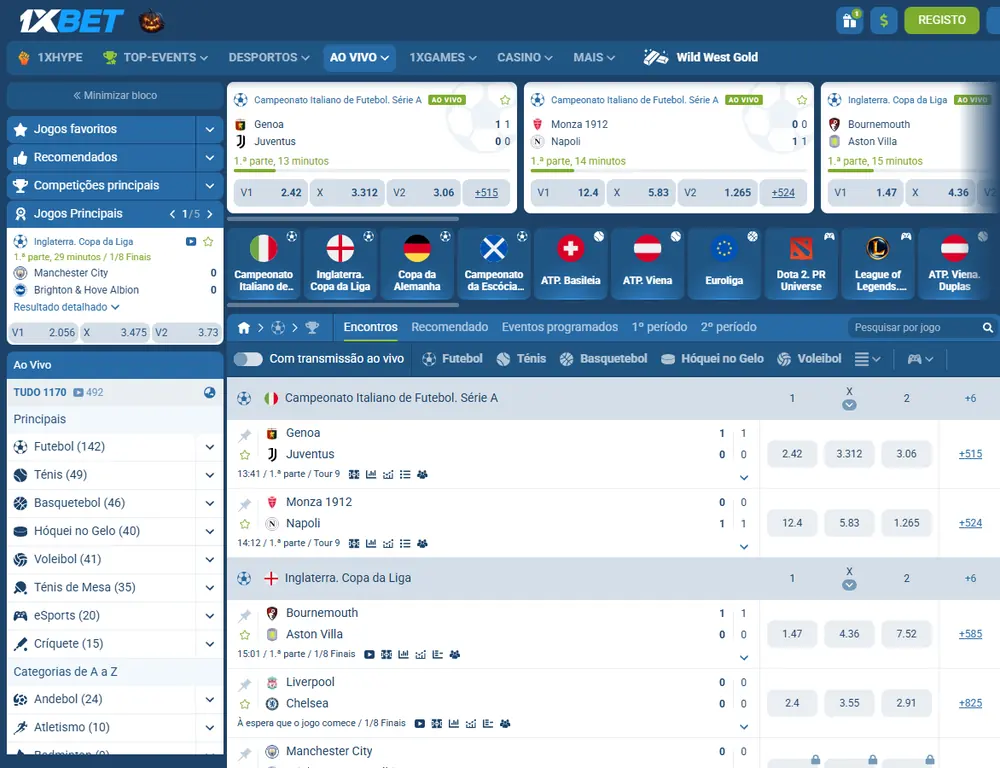The image size is (1000, 768).
Task: Open the DESPORTOS menu
Action: coord(269,57)
